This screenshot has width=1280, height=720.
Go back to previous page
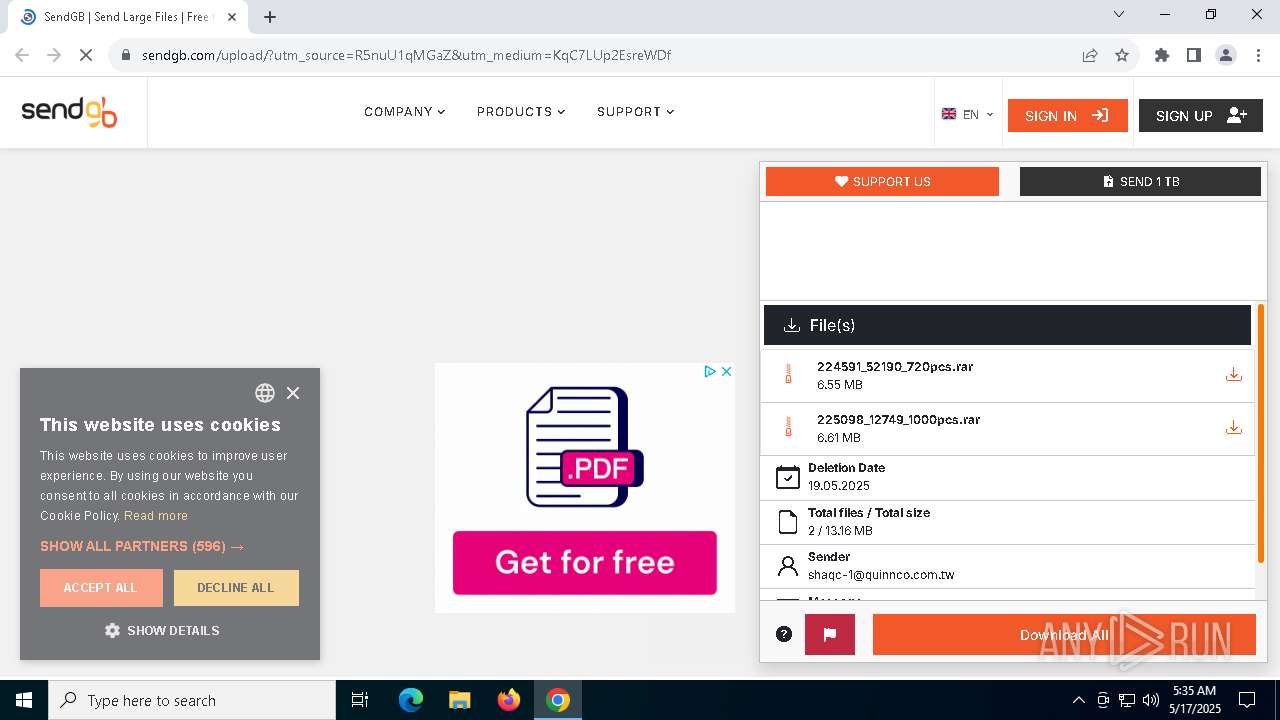pos(22,55)
